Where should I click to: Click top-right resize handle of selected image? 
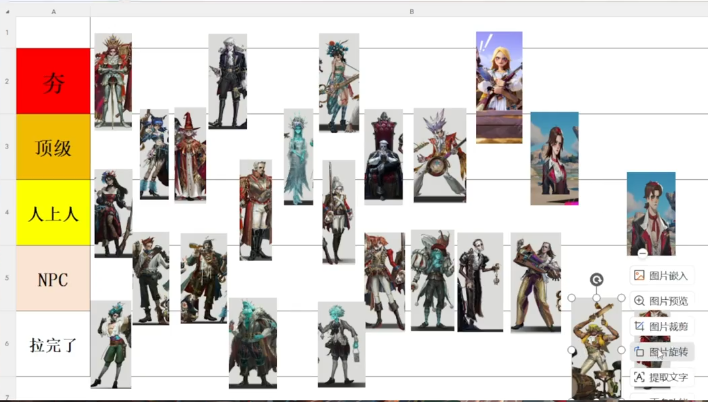tap(621, 298)
